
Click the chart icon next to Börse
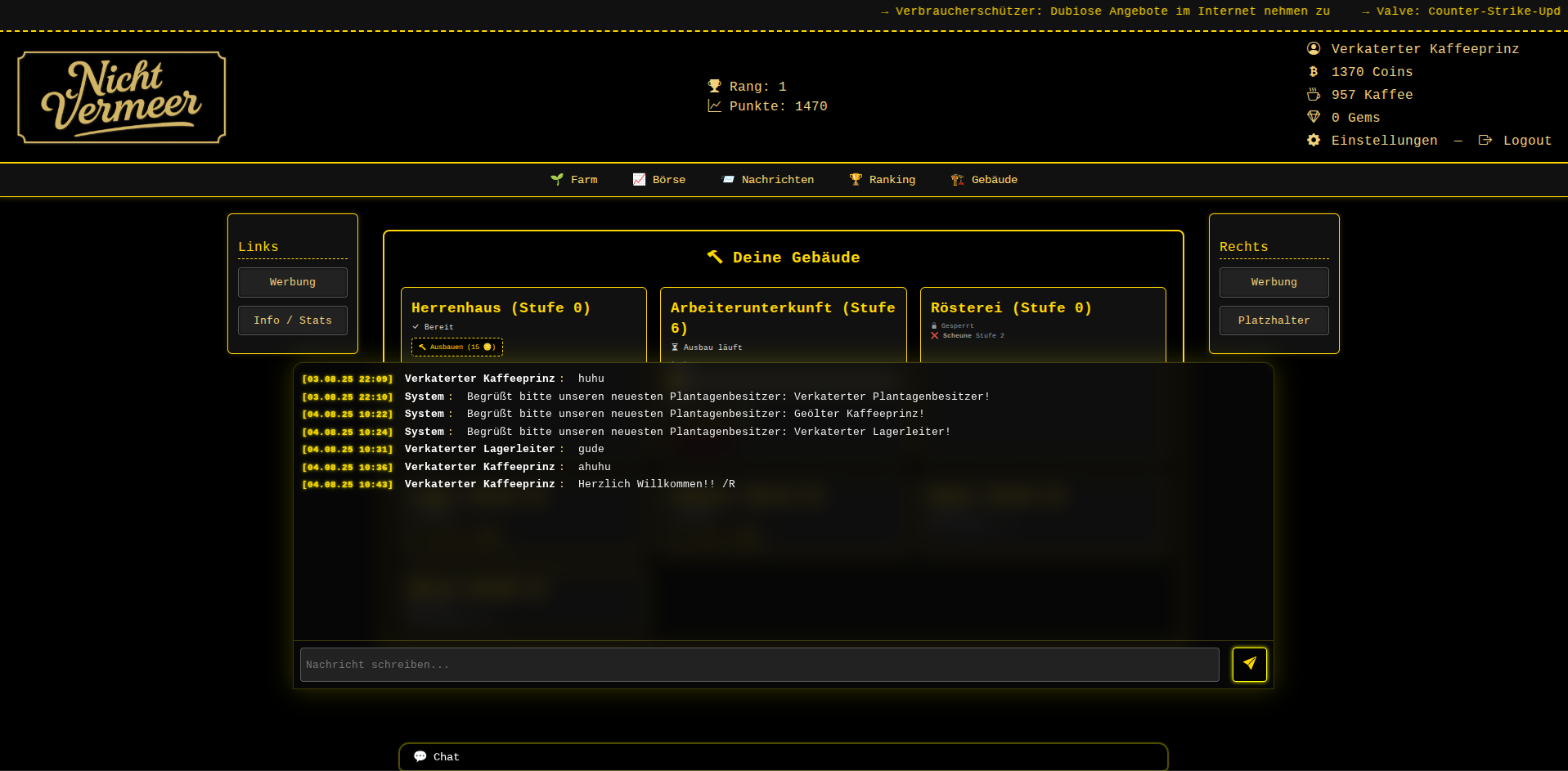[x=639, y=179]
